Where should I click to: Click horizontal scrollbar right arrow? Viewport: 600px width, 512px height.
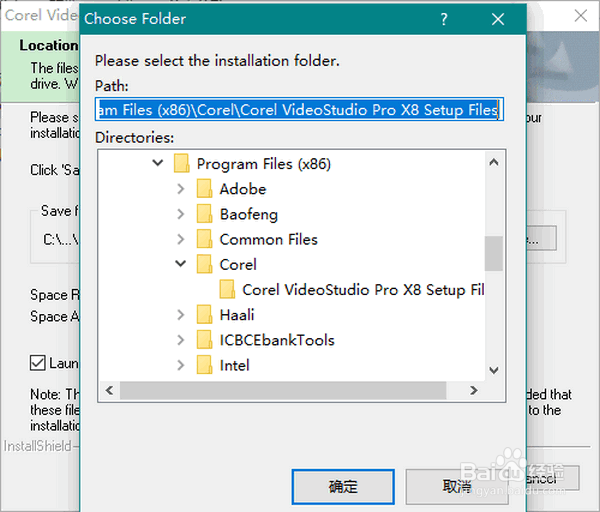(x=474, y=390)
